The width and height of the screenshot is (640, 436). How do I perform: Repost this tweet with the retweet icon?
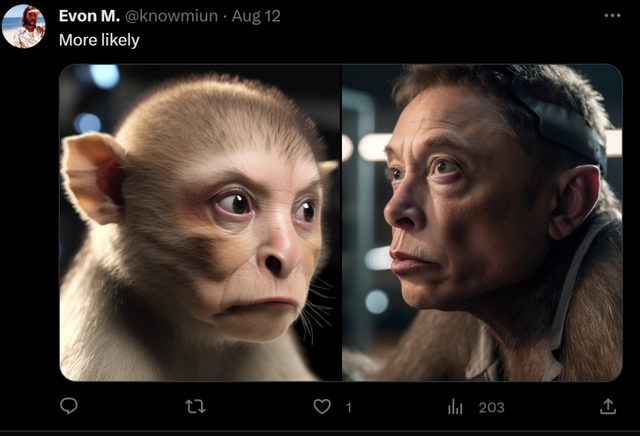coord(195,407)
